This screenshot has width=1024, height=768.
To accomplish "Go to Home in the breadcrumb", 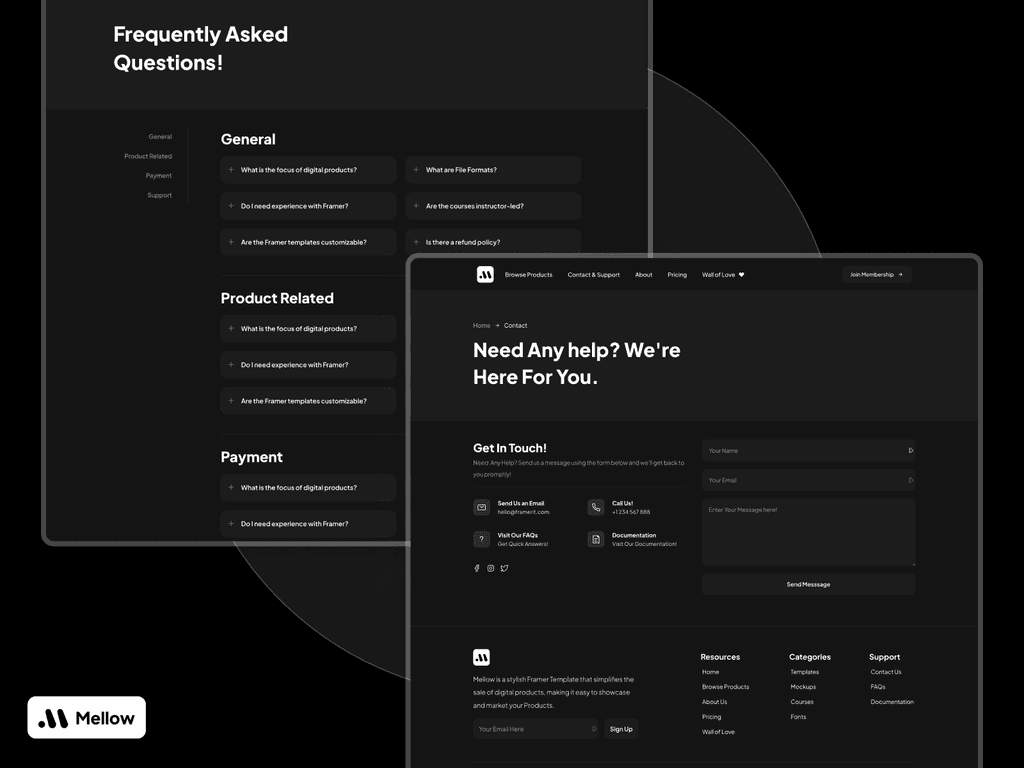I will point(481,325).
